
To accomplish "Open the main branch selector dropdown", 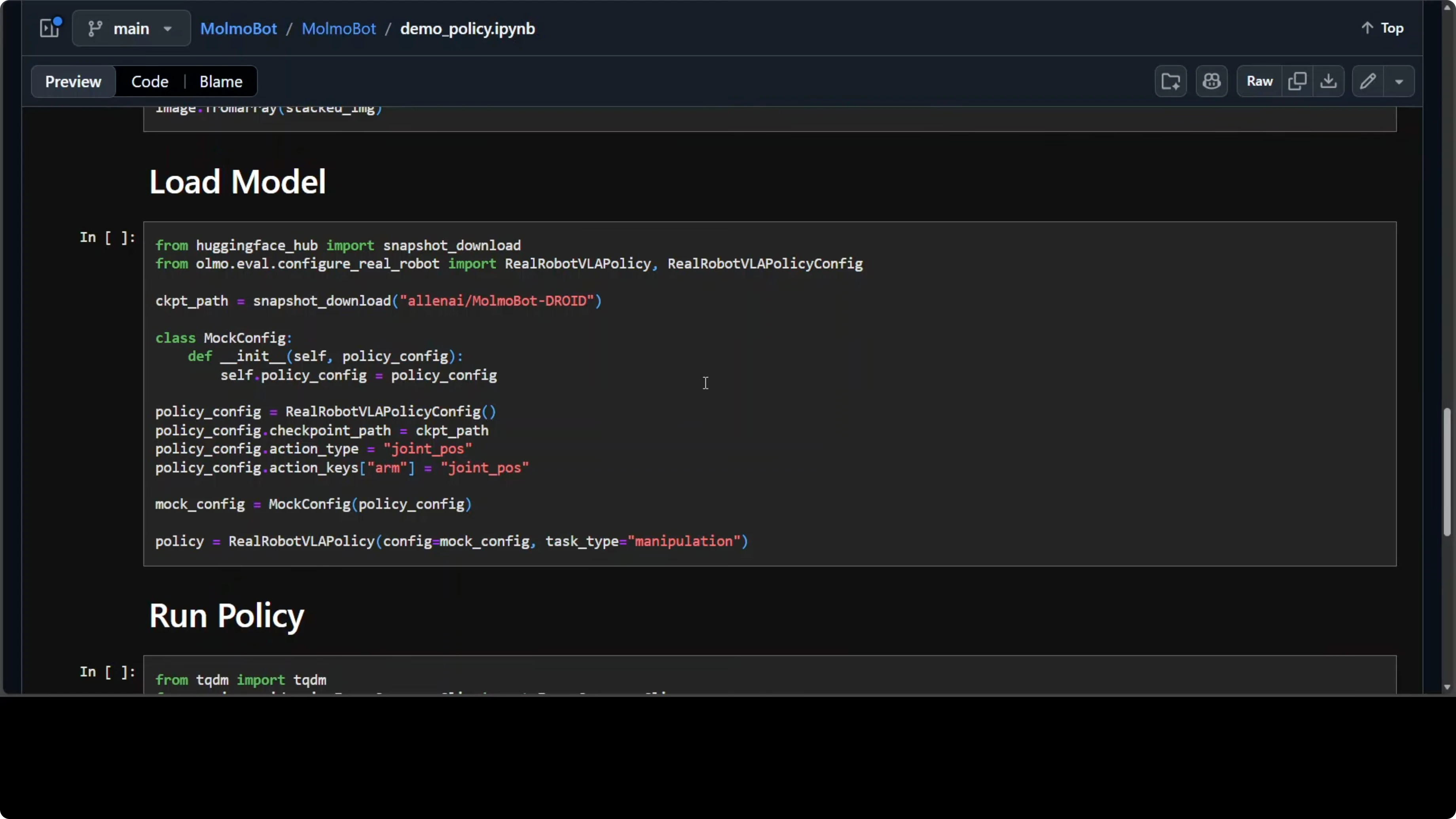I will (131, 28).
